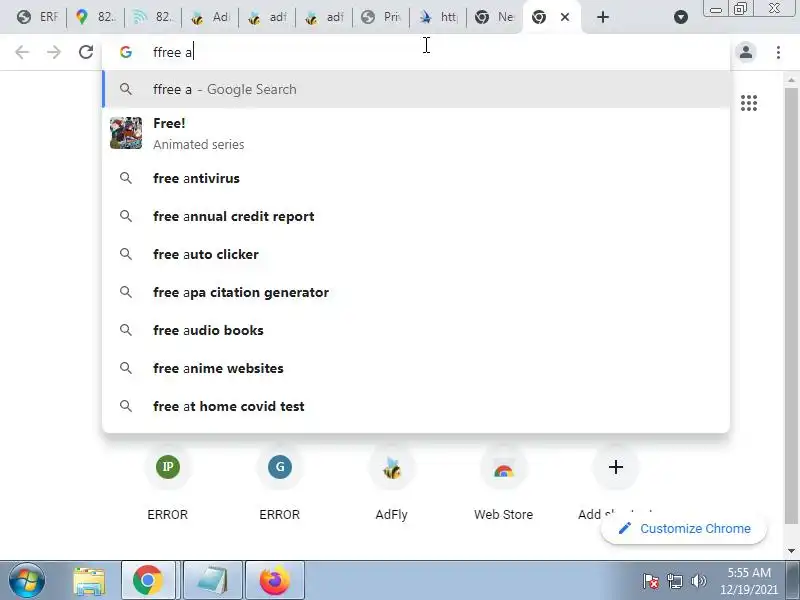Open the tab search dropdown arrow
The width and height of the screenshot is (800, 600).
tap(681, 17)
